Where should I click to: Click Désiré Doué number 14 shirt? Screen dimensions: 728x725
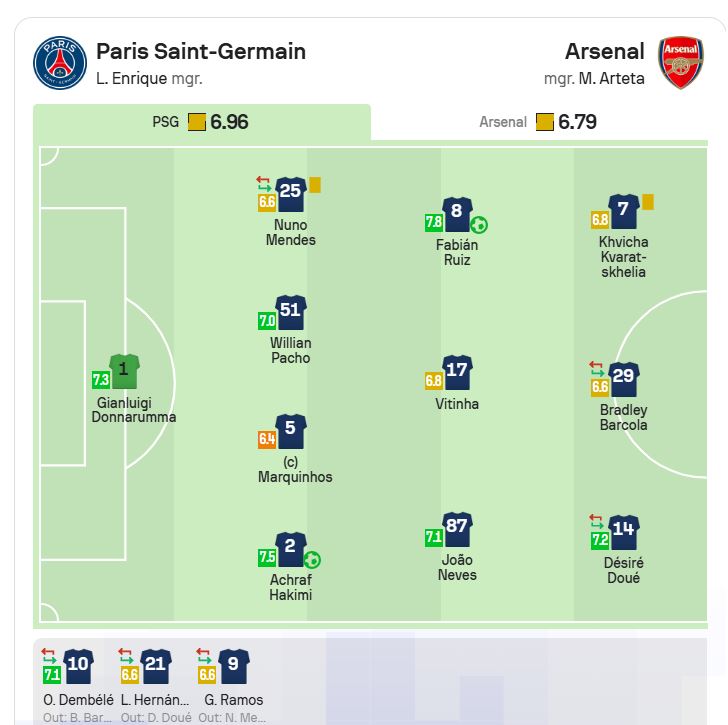click(x=624, y=532)
